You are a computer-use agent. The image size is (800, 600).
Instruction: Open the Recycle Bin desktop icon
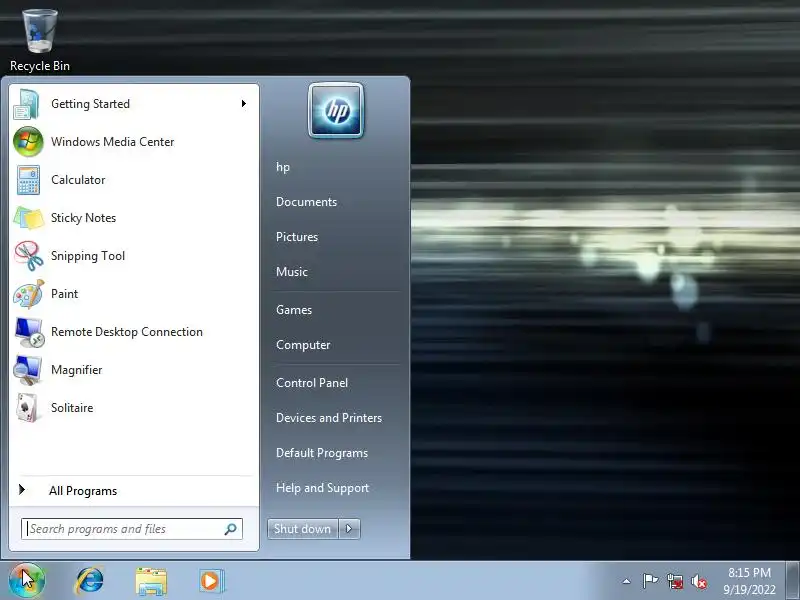coord(40,41)
